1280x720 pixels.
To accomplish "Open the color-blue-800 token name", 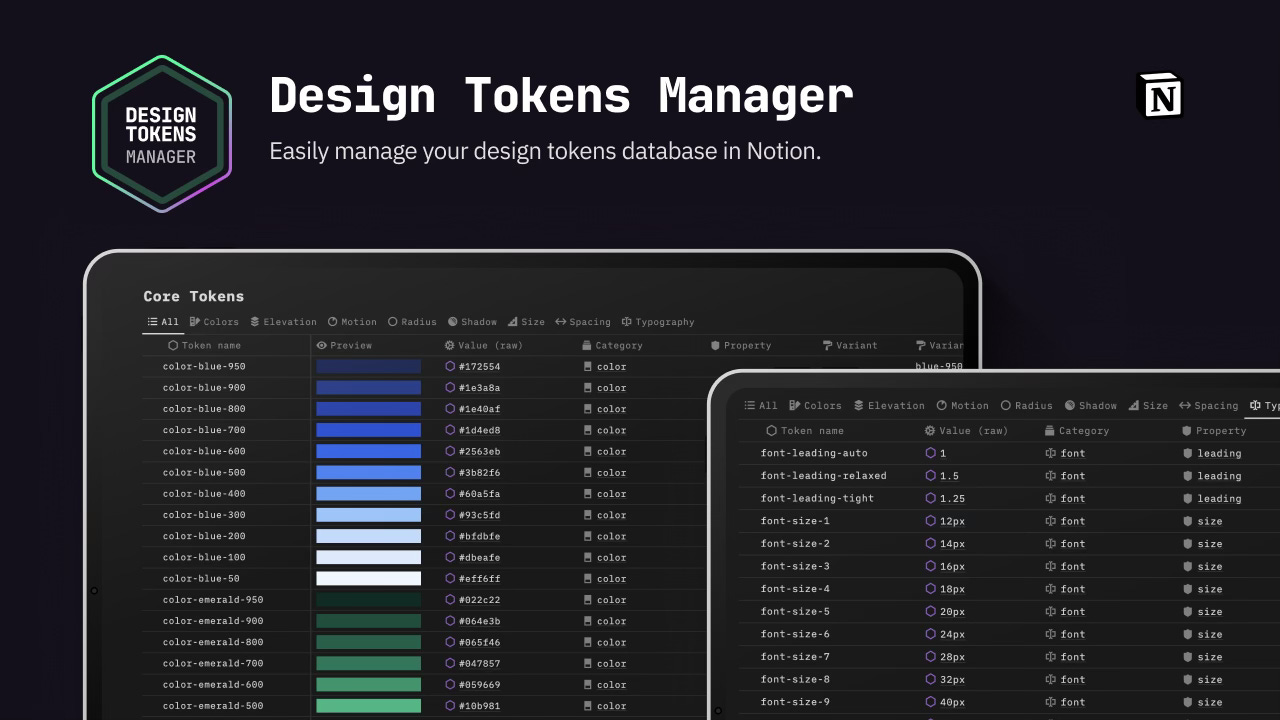I will 204,409.
